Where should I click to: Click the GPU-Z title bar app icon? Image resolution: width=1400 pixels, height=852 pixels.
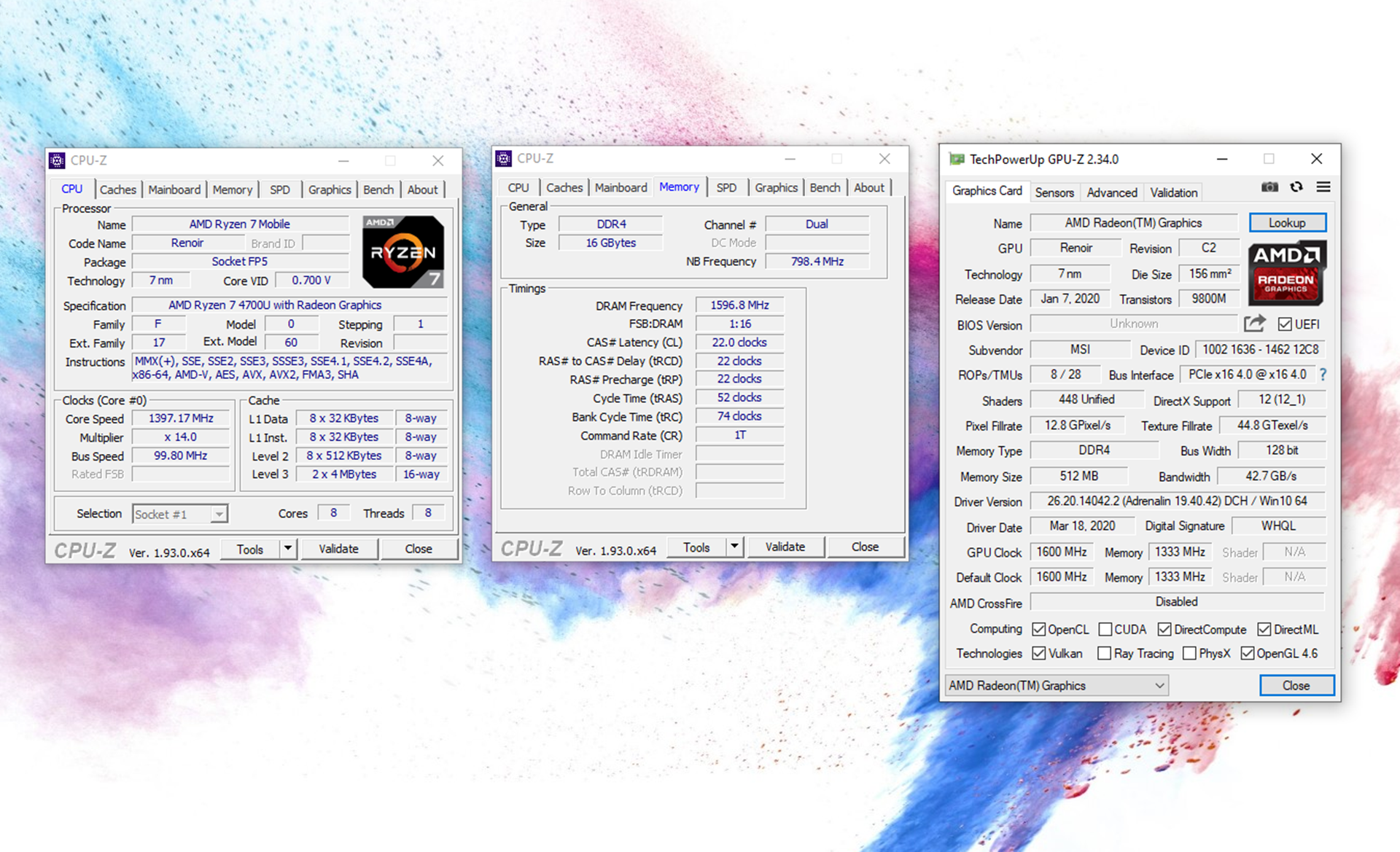pos(957,159)
